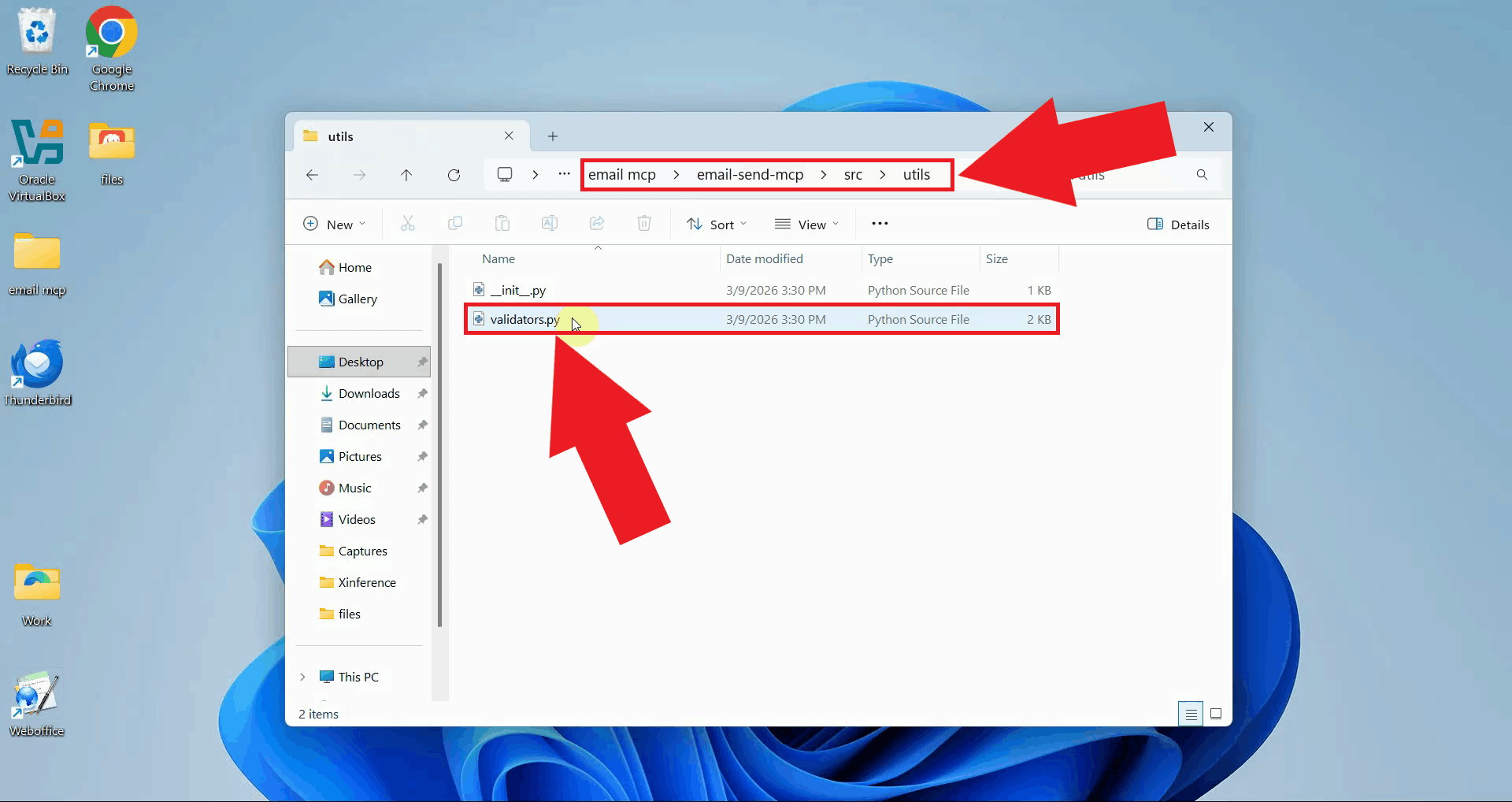Click the Cut scissors icon
Viewport: 1512px width, 802px height.
pyautogui.click(x=407, y=224)
